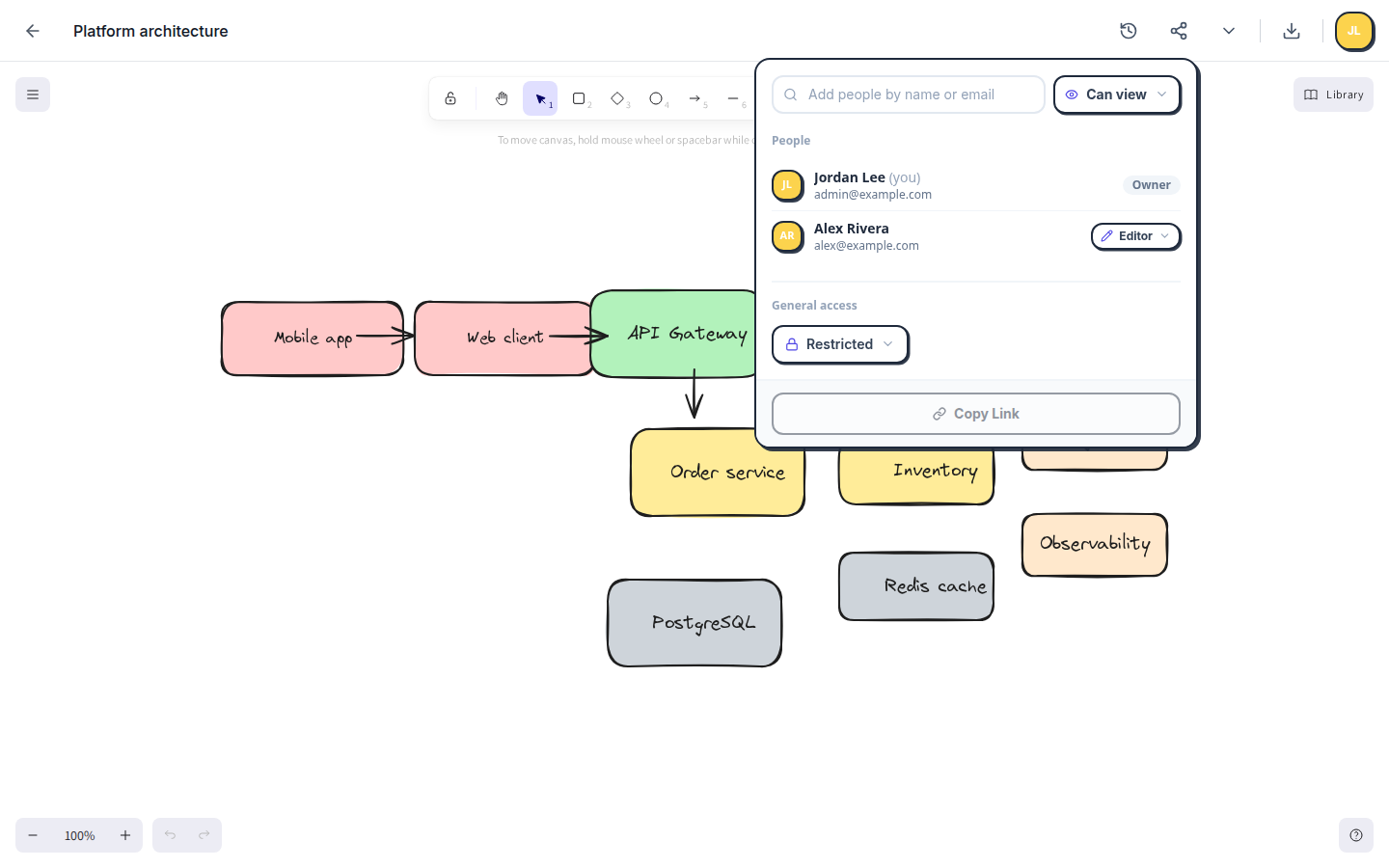
Task: Select the green API Gateway box
Action: coord(673,334)
